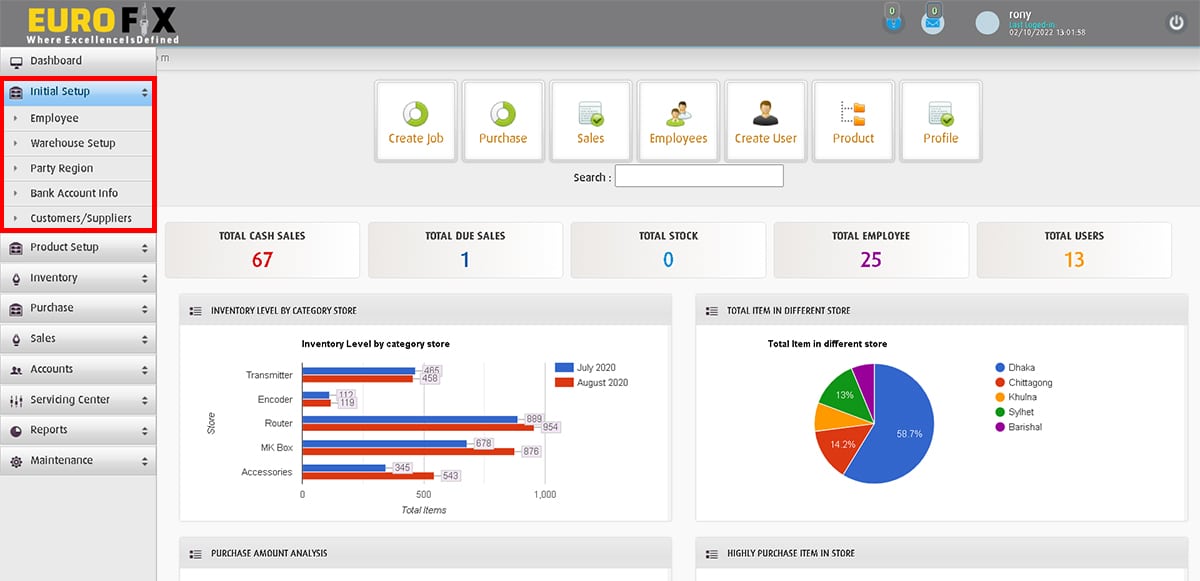This screenshot has width=1200, height=581.
Task: Open the Purchase shortcut tile
Action: [x=503, y=121]
